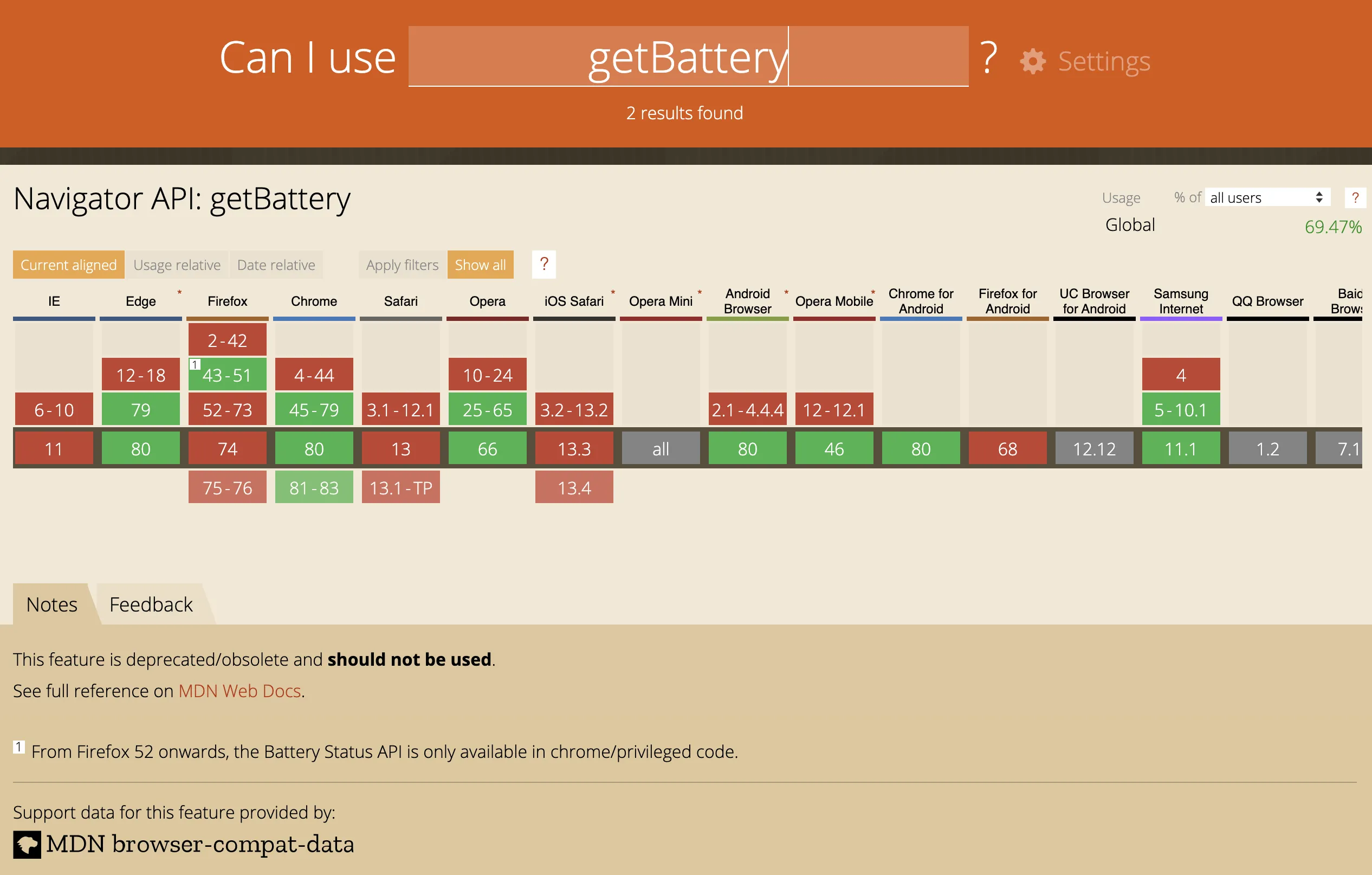This screenshot has height=875, width=1372.
Task: Switch to the Usage relative view
Action: [177, 265]
